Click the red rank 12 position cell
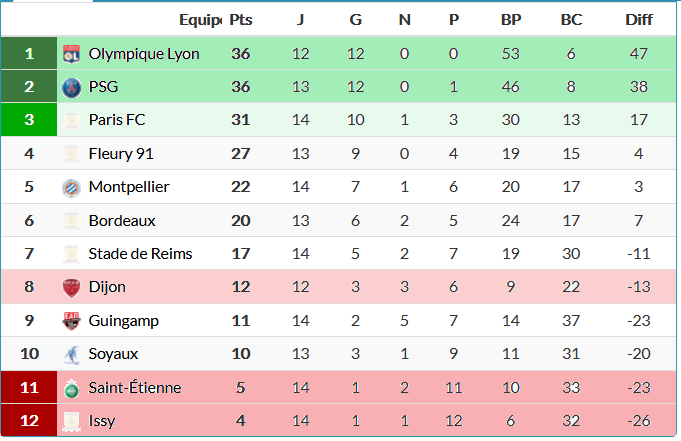This screenshot has height=441, width=681. [x=29, y=421]
